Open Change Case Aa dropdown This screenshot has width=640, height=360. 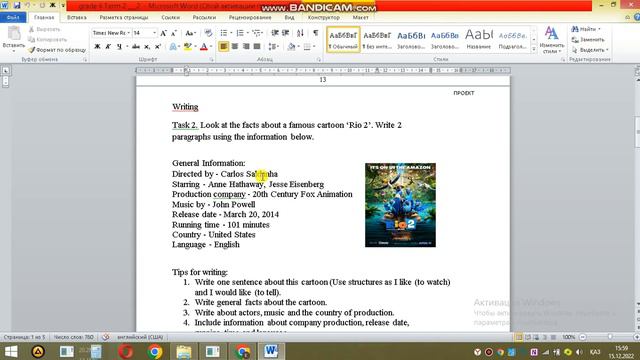[x=190, y=33]
